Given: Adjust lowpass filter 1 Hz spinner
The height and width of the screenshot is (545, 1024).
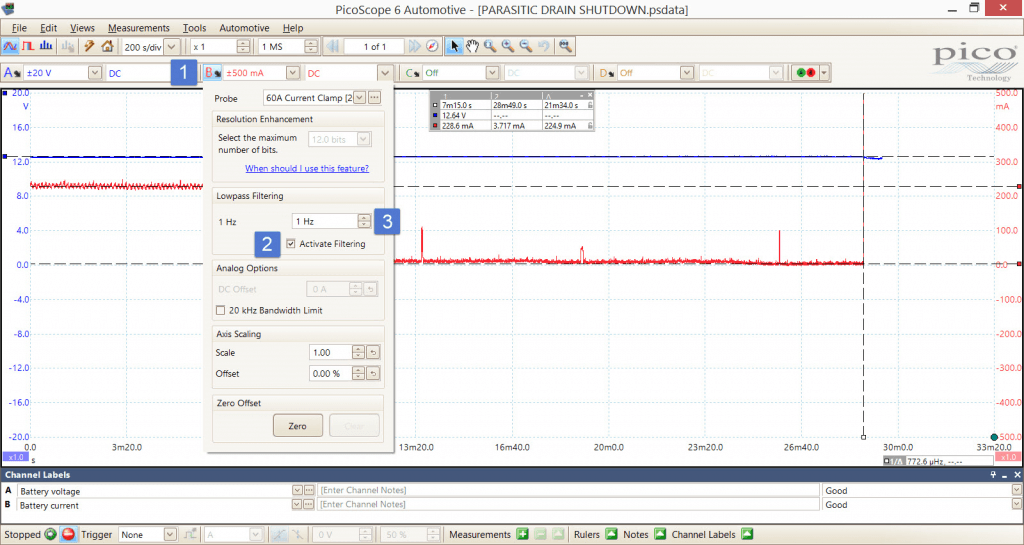Looking at the screenshot, I should pos(364,222).
